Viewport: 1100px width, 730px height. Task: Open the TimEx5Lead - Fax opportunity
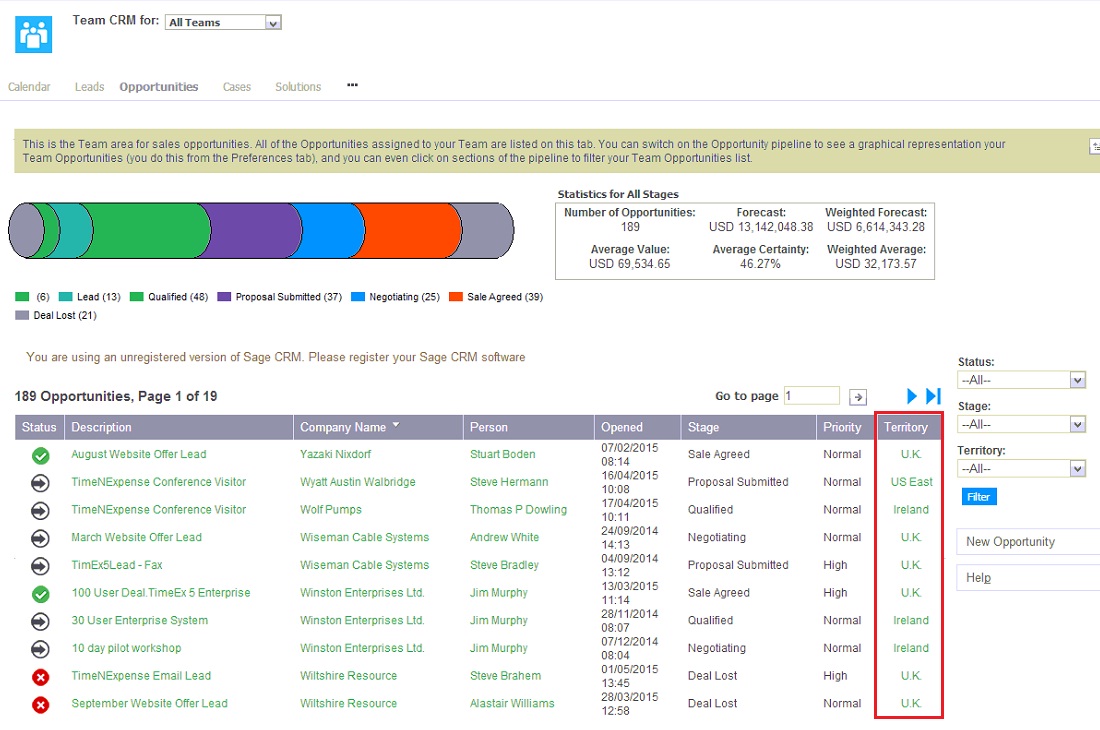coord(116,565)
